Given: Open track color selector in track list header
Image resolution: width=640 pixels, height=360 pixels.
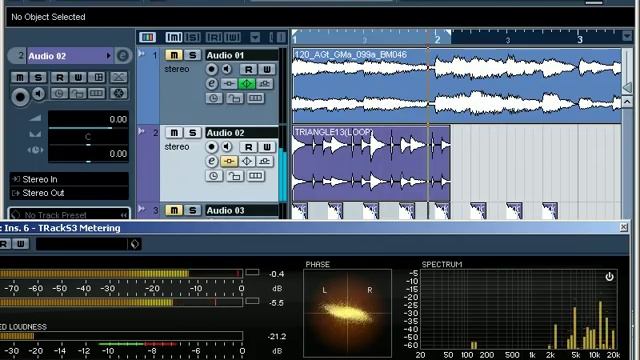Looking at the screenshot, I should [x=147, y=38].
